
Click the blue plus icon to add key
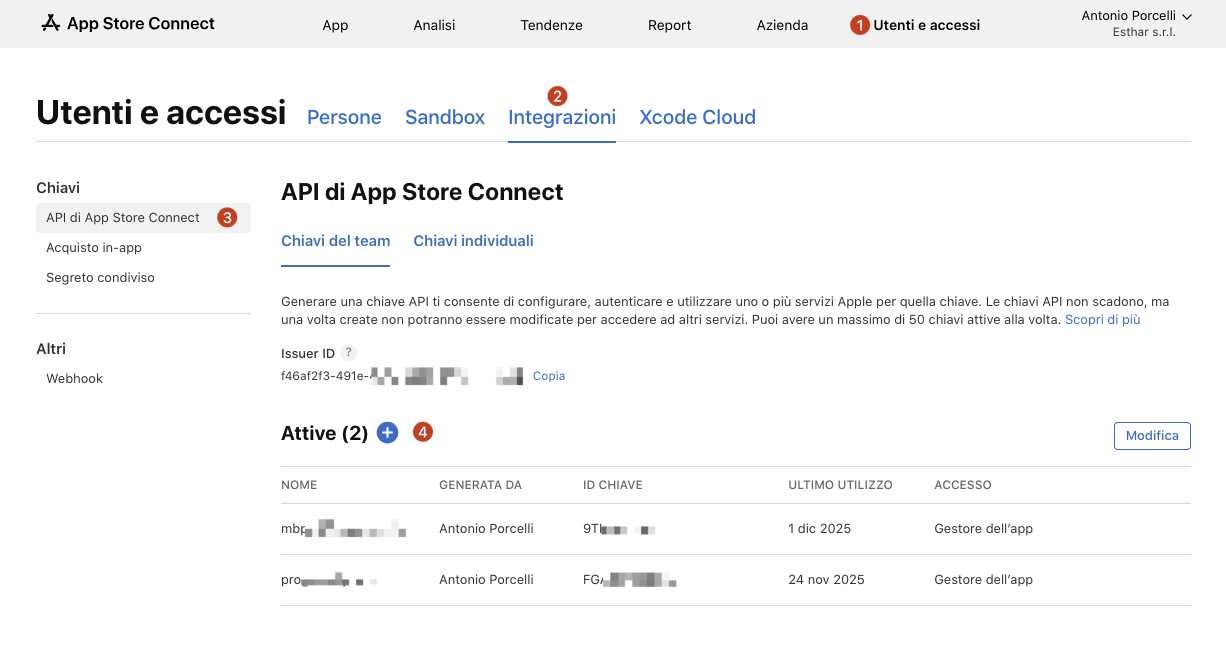coord(387,432)
